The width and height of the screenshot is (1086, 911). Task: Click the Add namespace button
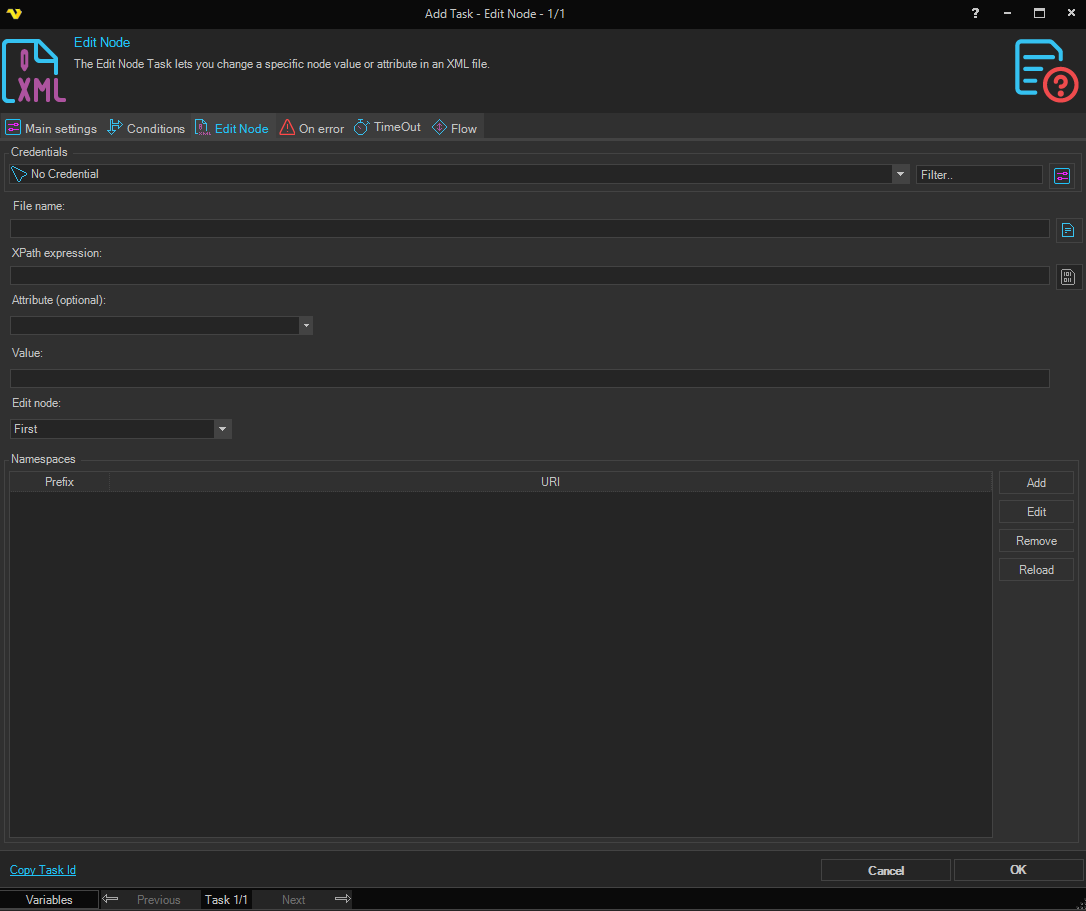coord(1036,483)
